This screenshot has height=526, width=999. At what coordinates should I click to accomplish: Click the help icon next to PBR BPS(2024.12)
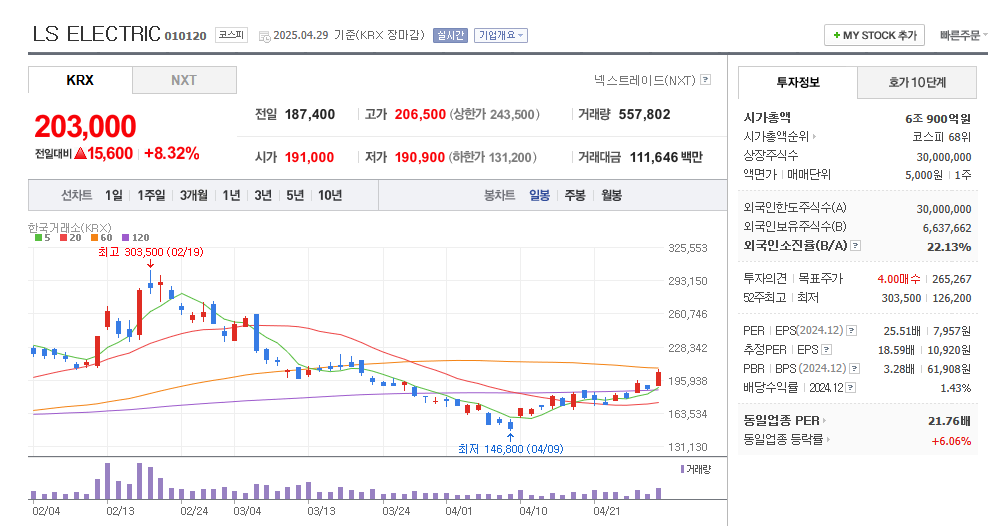(x=854, y=368)
